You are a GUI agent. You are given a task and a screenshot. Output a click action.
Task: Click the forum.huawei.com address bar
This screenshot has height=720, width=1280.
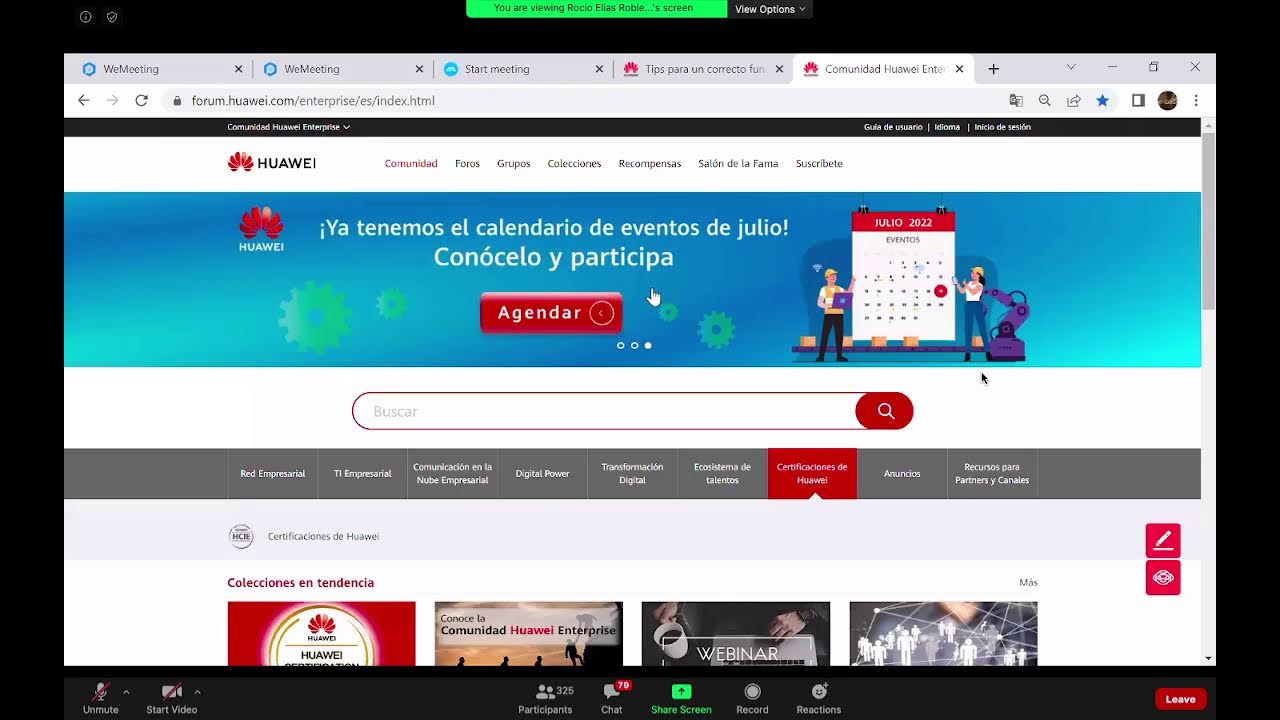tap(580, 101)
